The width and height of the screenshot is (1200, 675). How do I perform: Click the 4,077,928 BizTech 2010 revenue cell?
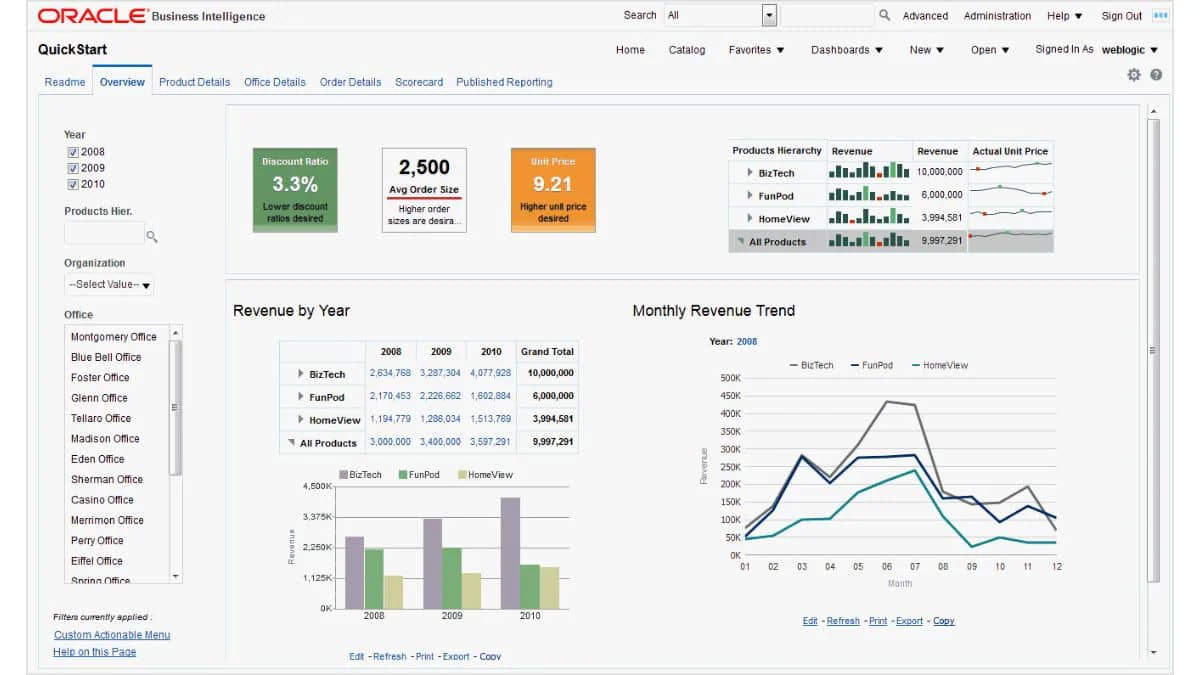point(490,373)
